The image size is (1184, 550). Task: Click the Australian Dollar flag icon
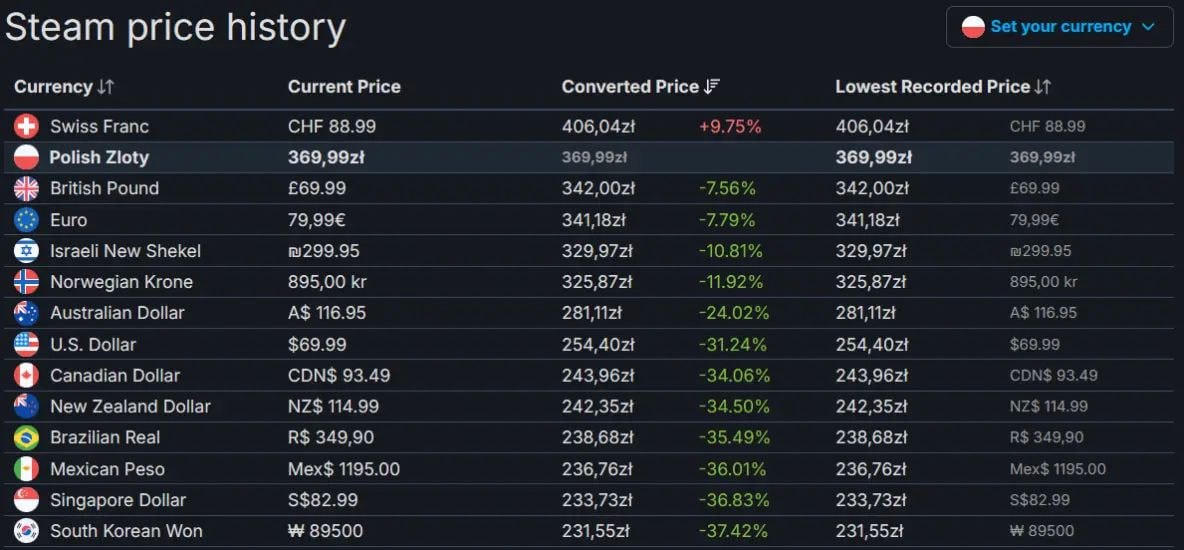coord(26,313)
